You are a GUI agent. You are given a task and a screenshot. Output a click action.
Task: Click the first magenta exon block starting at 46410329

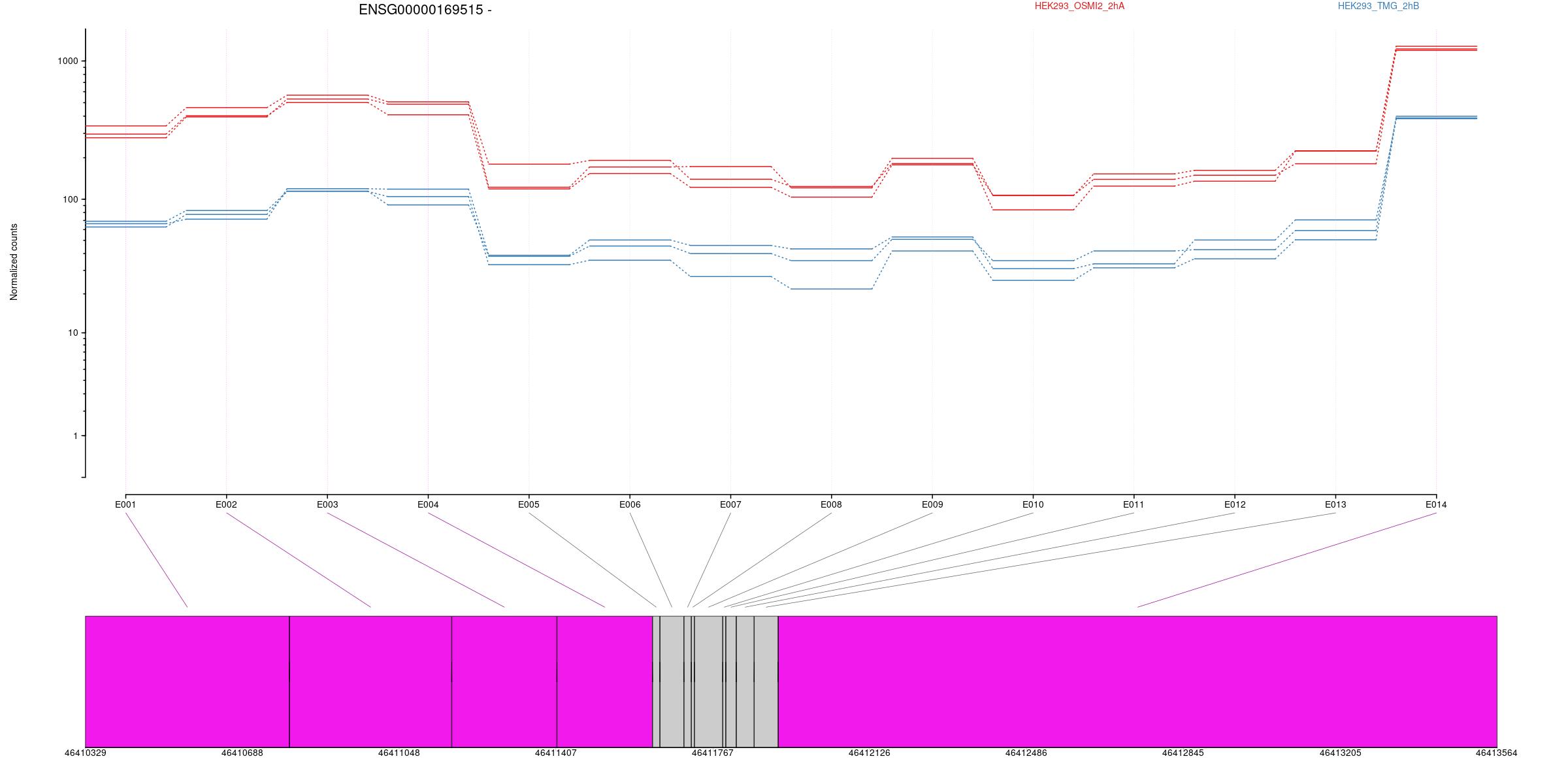point(188,681)
